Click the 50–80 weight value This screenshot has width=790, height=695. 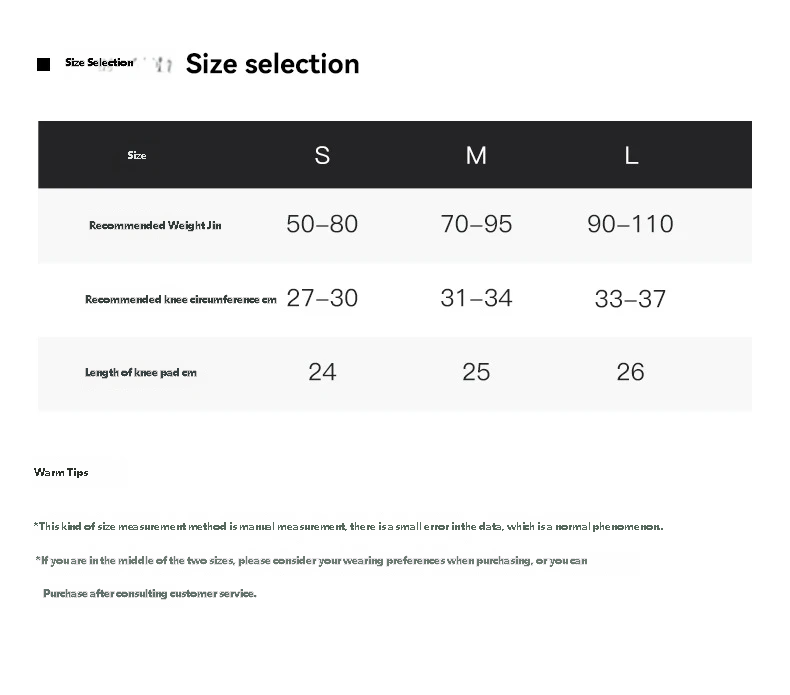click(x=322, y=224)
